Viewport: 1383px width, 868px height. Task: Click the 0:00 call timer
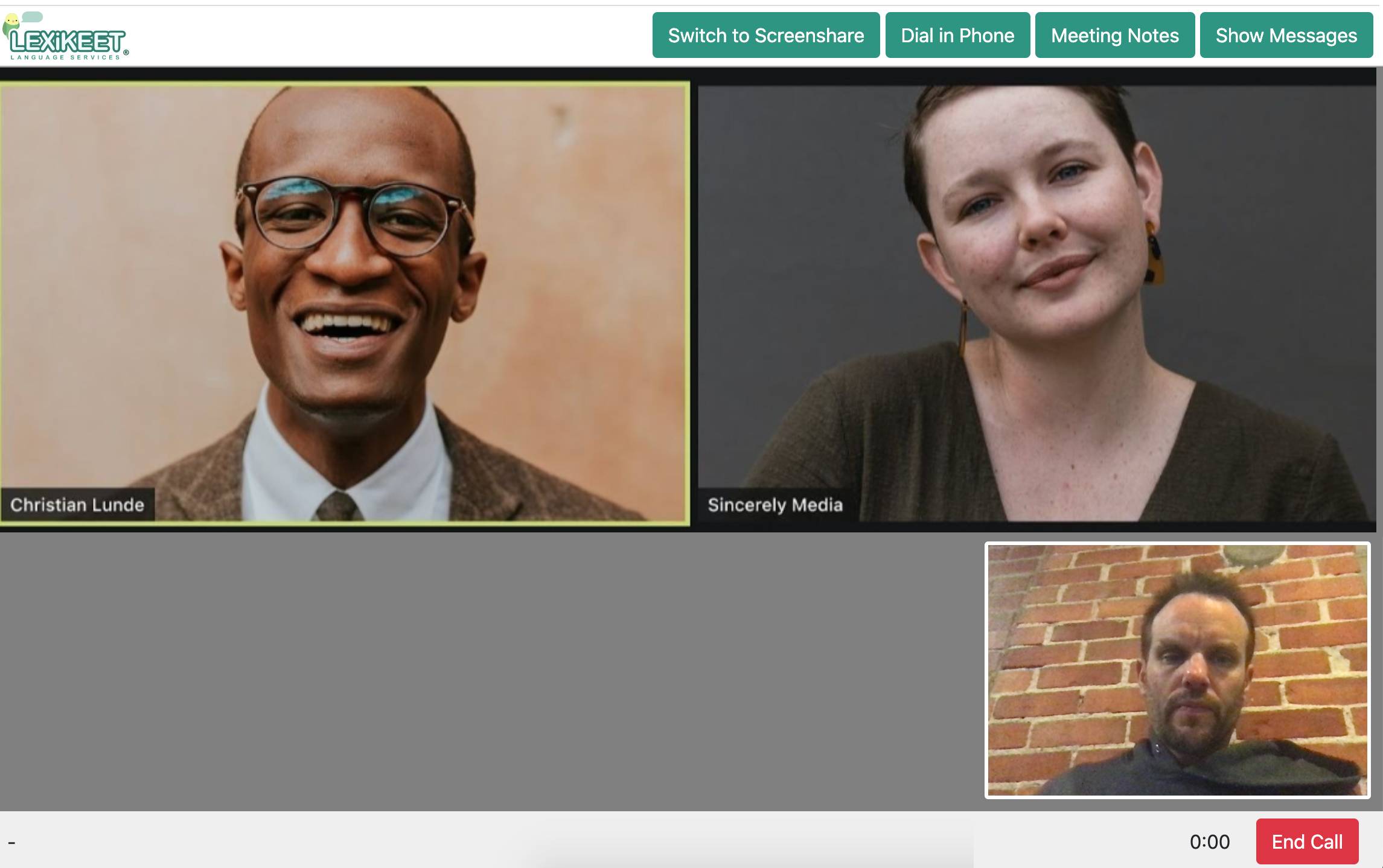click(x=1209, y=842)
